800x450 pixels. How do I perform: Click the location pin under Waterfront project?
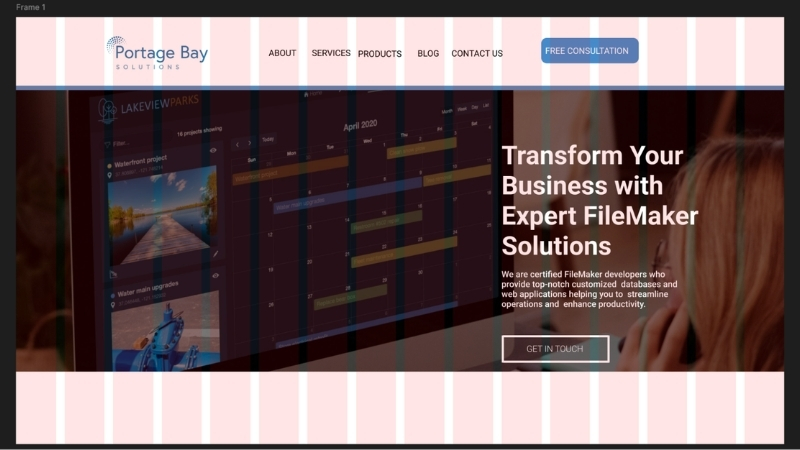click(x=108, y=174)
